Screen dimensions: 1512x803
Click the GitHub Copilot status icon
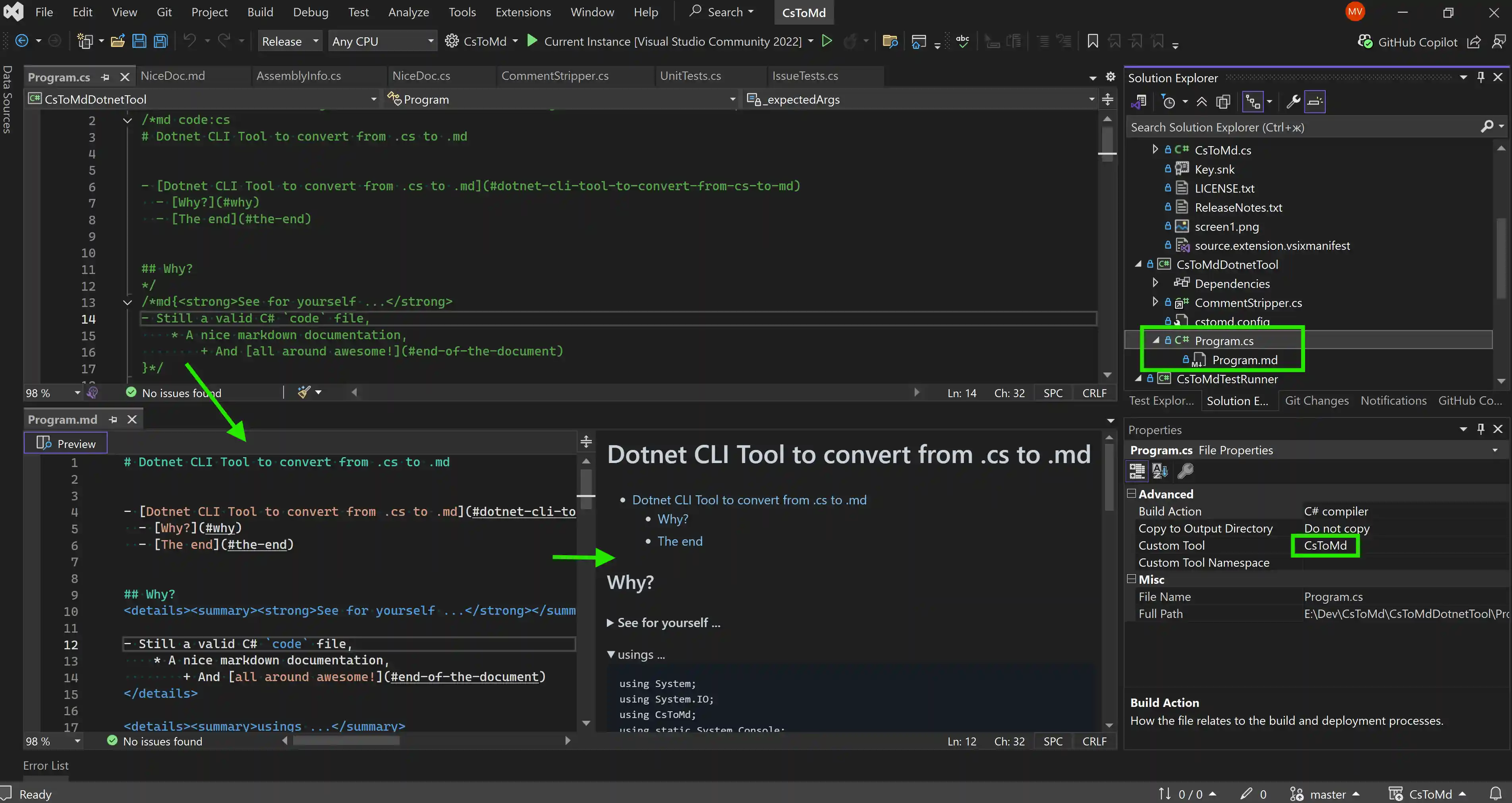[1366, 41]
